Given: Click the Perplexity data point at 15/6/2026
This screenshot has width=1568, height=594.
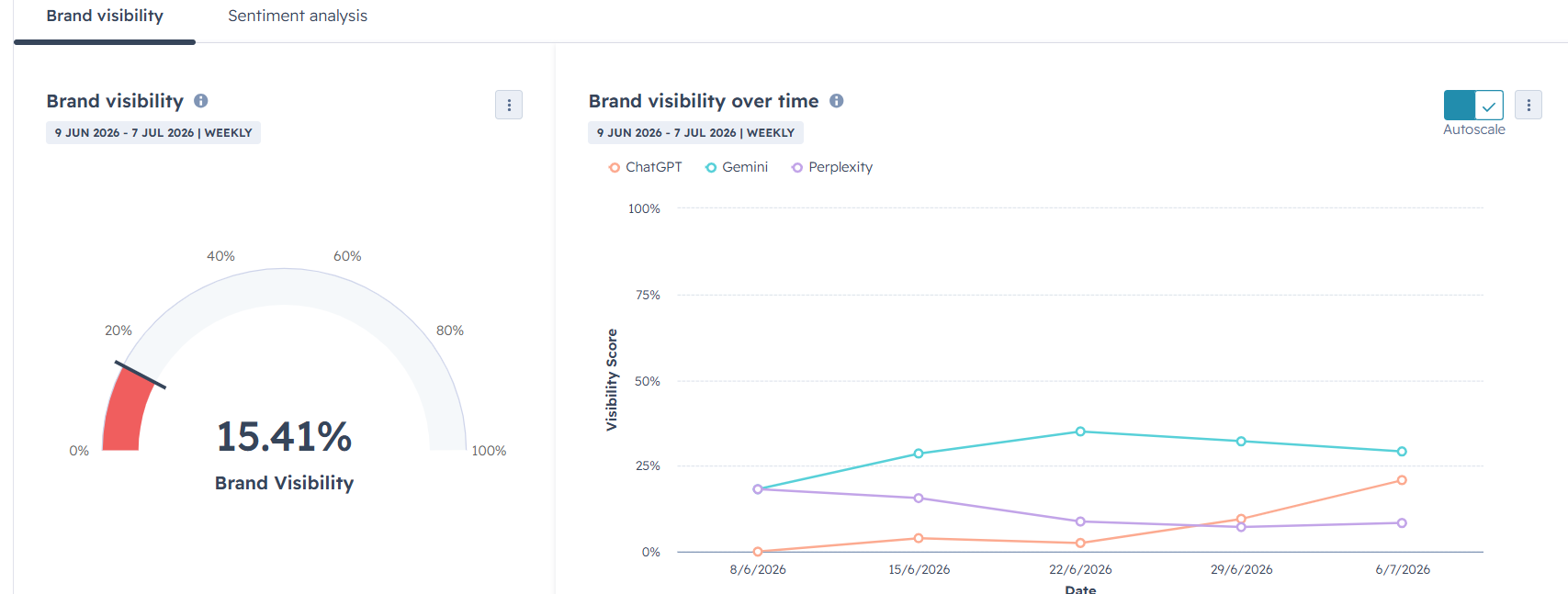Looking at the screenshot, I should (919, 499).
